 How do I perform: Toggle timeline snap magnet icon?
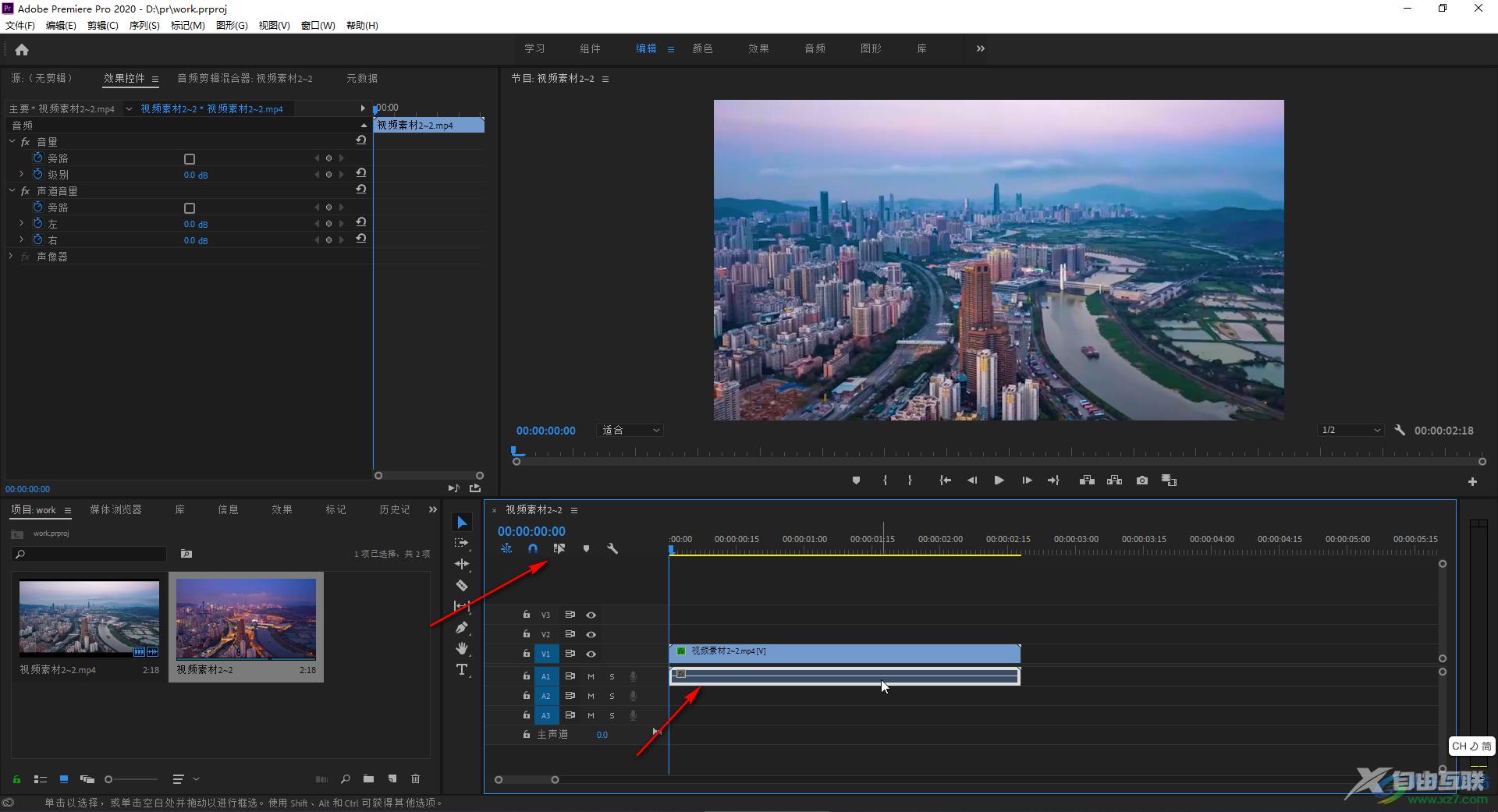tap(533, 548)
